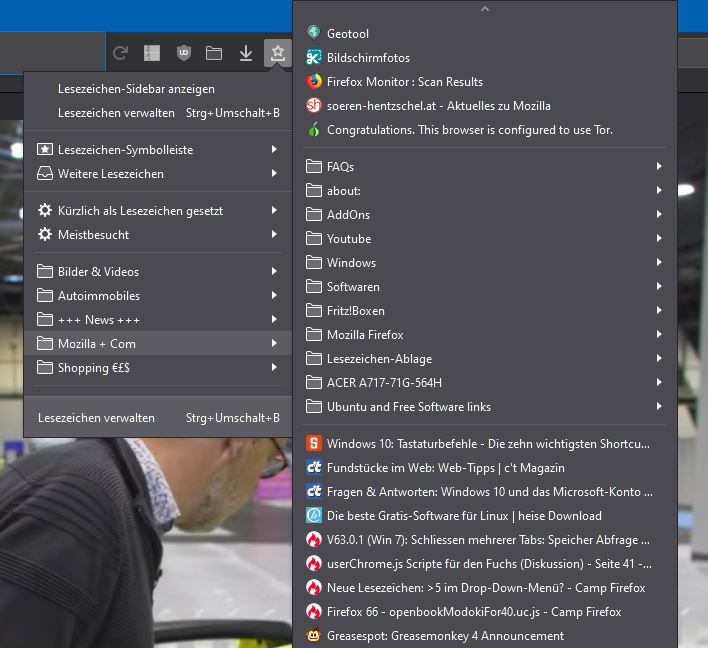Open the Geotool bookmark
Image resolution: width=708 pixels, height=648 pixels.
coord(485,33)
